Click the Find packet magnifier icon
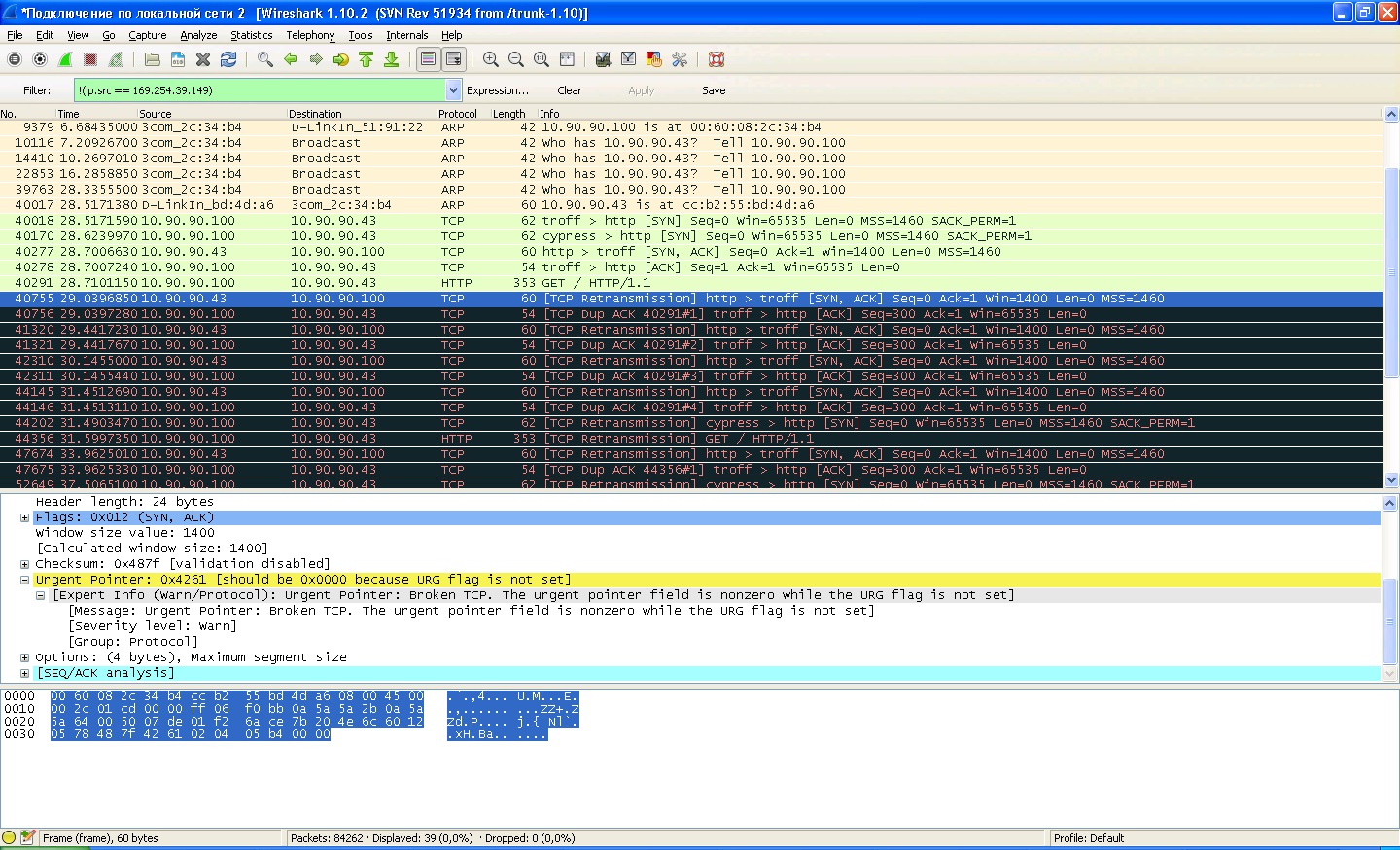 264,59
